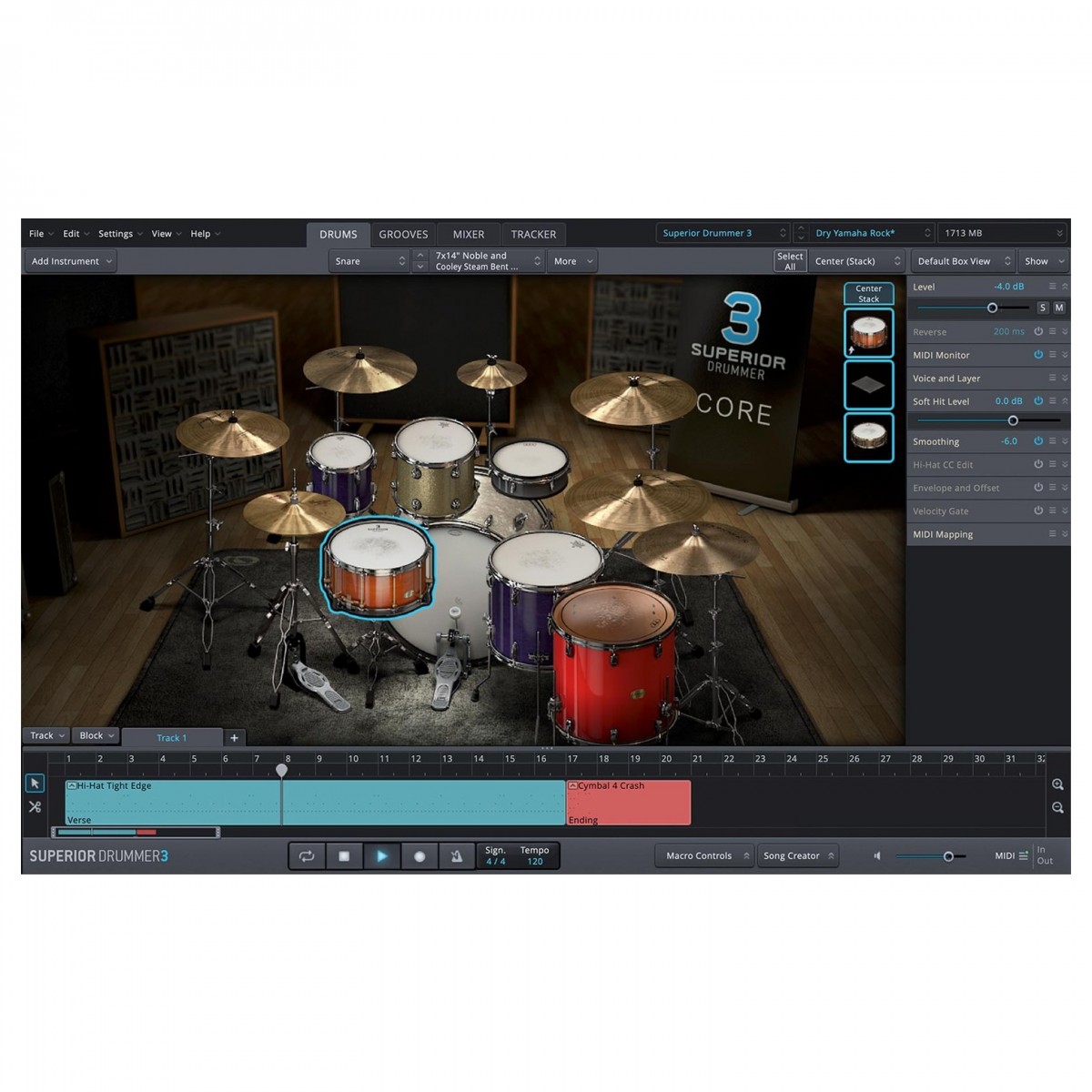This screenshot has height=1092, width=1092.
Task: Open the Settings menu
Action: coord(115,234)
